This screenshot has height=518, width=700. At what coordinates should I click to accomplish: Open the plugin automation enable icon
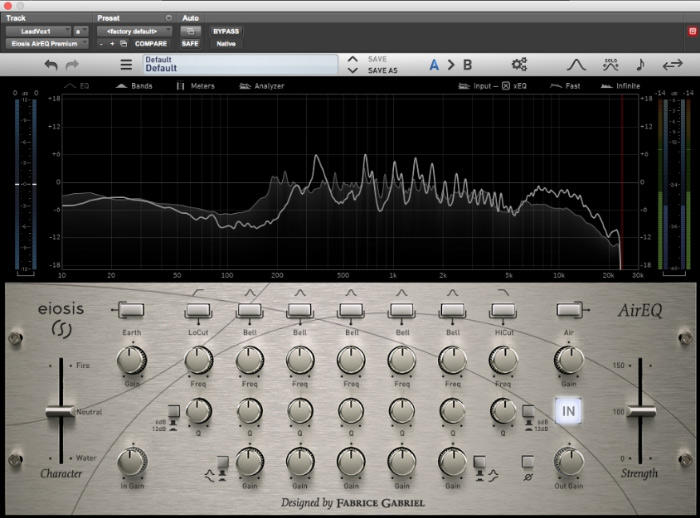[x=190, y=31]
